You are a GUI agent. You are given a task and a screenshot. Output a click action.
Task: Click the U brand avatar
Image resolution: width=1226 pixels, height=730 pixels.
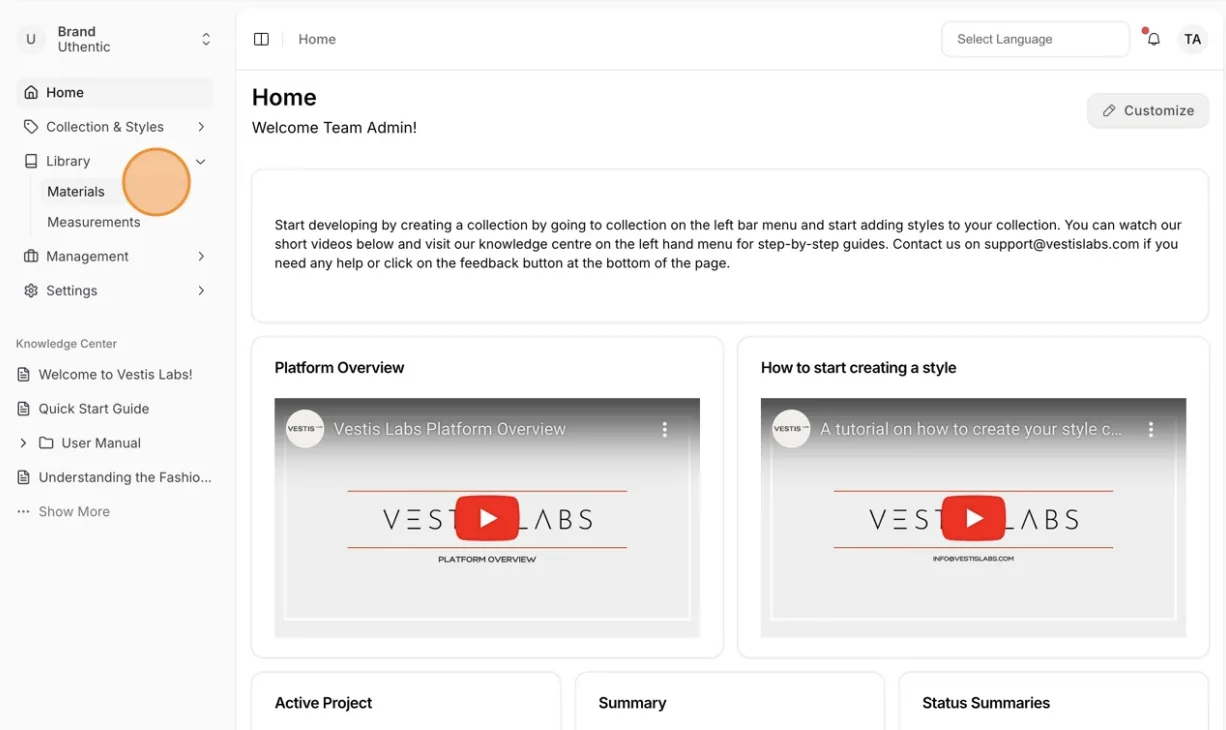pyautogui.click(x=31, y=39)
